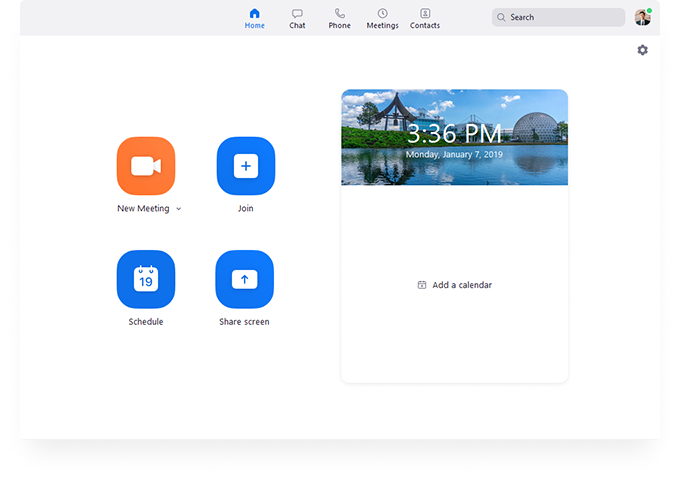Image resolution: width=680 pixels, height=480 pixels.
Task: Open the Contacts tab
Action: pyautogui.click(x=425, y=18)
